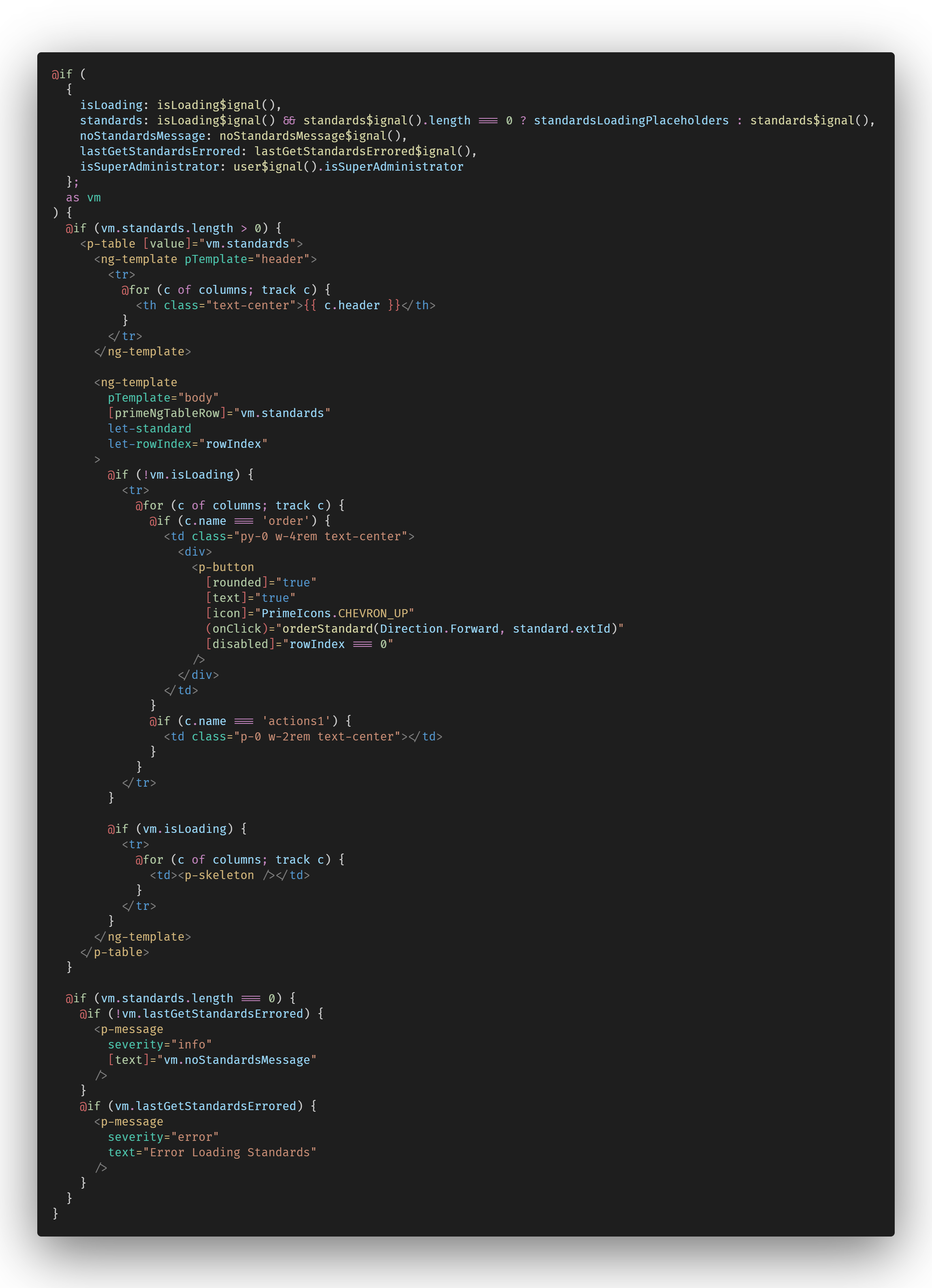
Task: Click '{{ c.header }}' interpolation
Action: [352, 306]
